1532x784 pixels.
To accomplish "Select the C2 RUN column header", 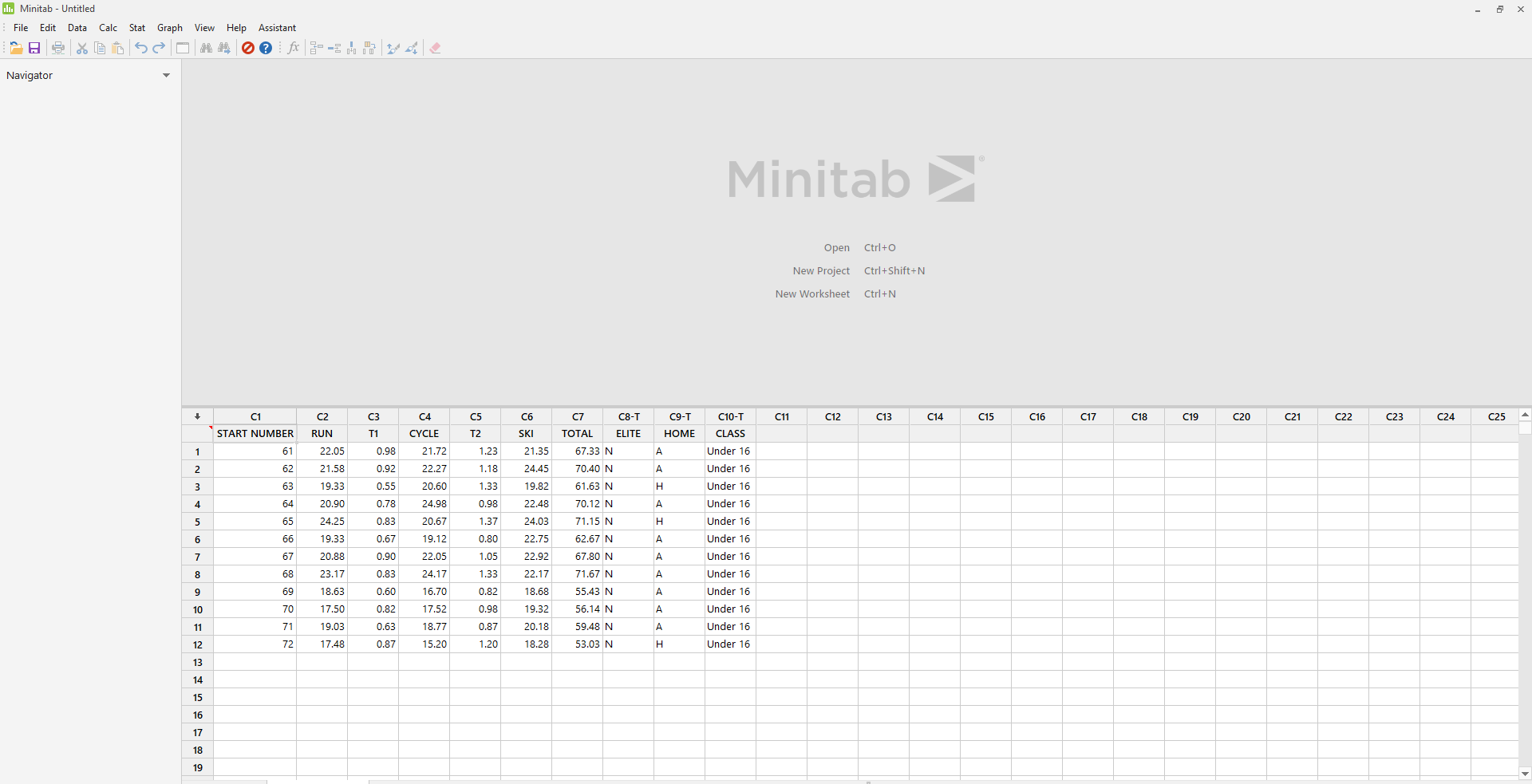I will tap(322, 416).
